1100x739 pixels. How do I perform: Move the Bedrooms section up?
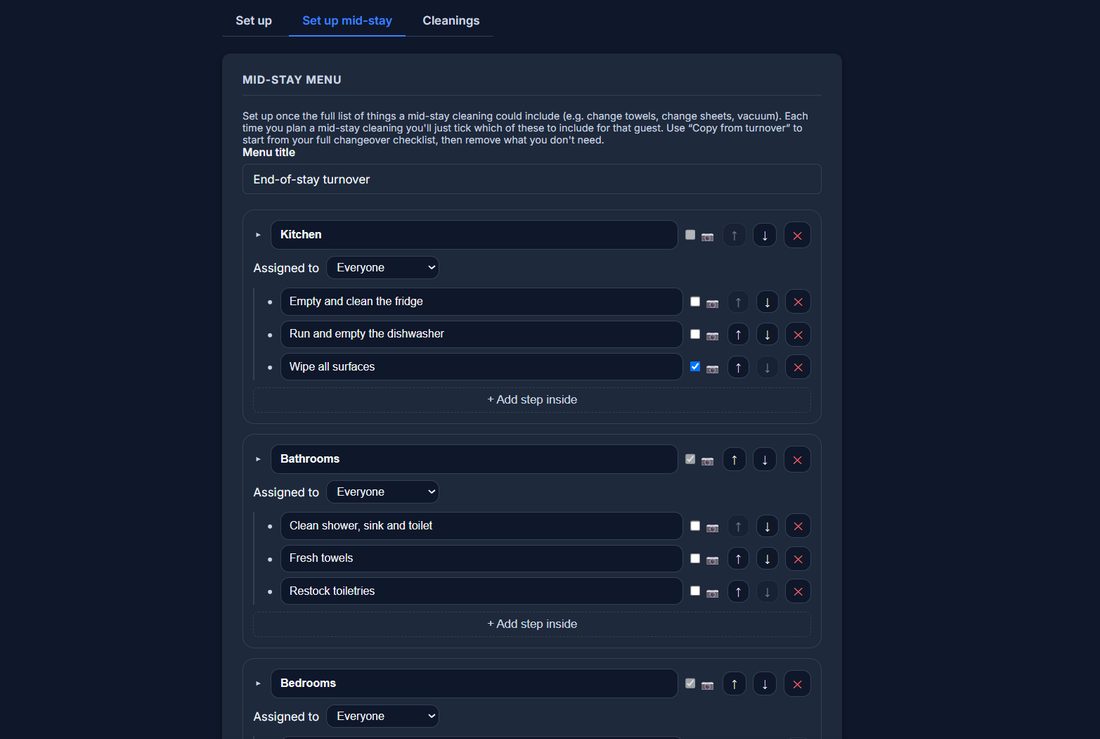[735, 684]
